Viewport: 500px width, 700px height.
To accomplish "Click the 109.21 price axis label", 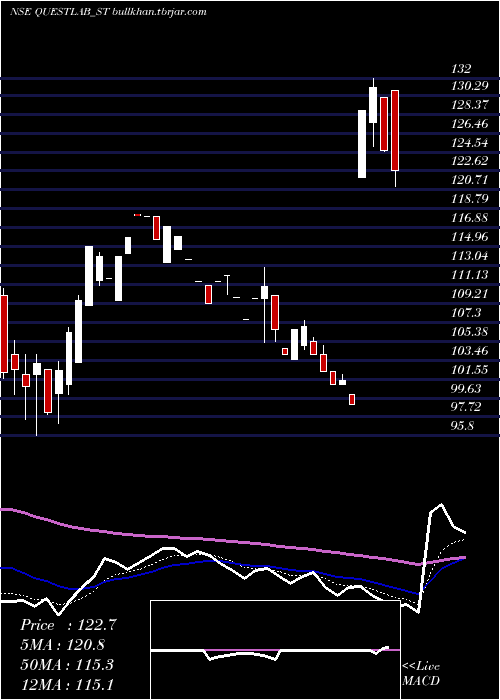I will coord(470,294).
